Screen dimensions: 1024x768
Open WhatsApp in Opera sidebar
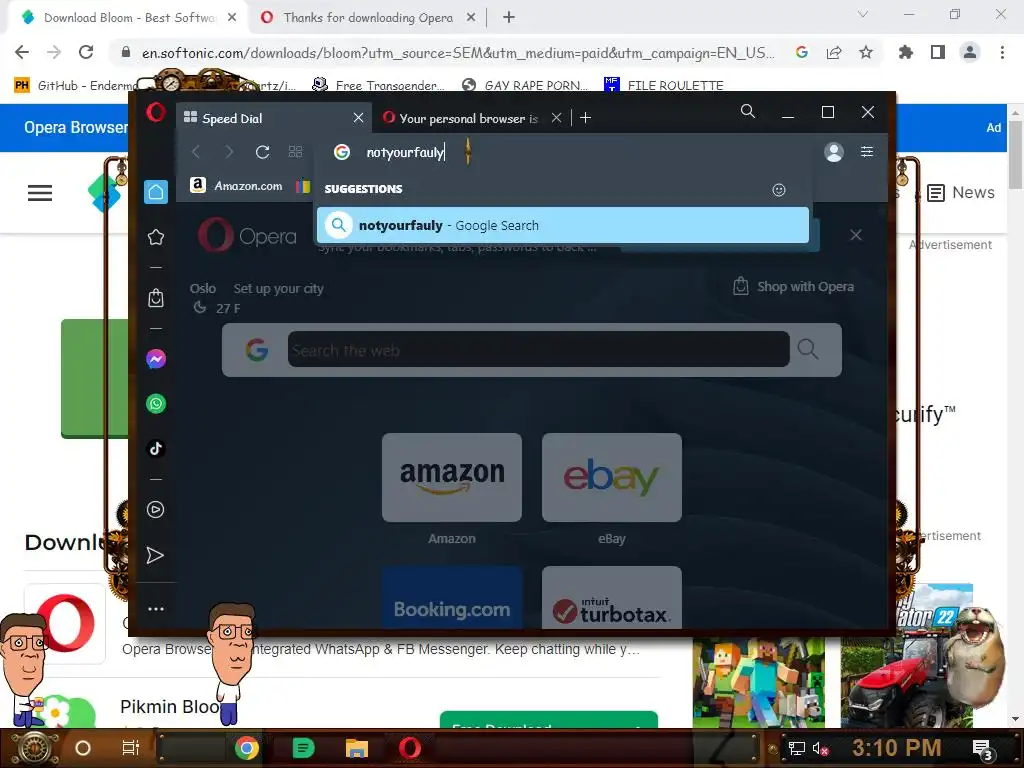tap(155, 404)
